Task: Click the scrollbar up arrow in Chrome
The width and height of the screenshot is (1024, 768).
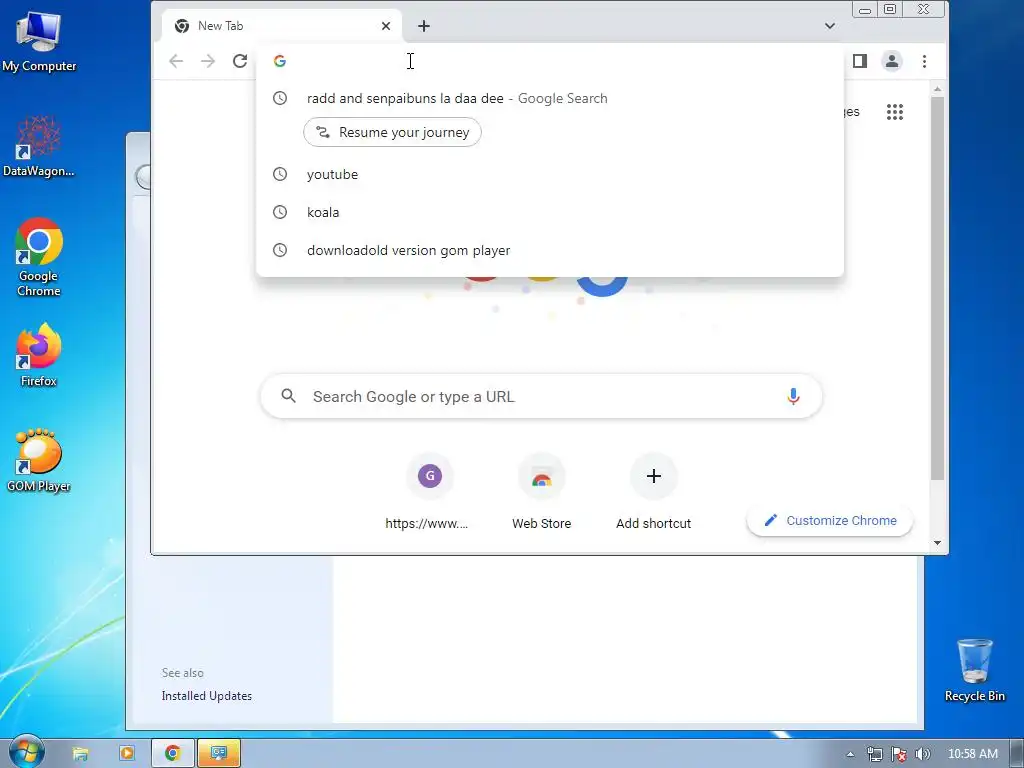Action: click(x=937, y=89)
